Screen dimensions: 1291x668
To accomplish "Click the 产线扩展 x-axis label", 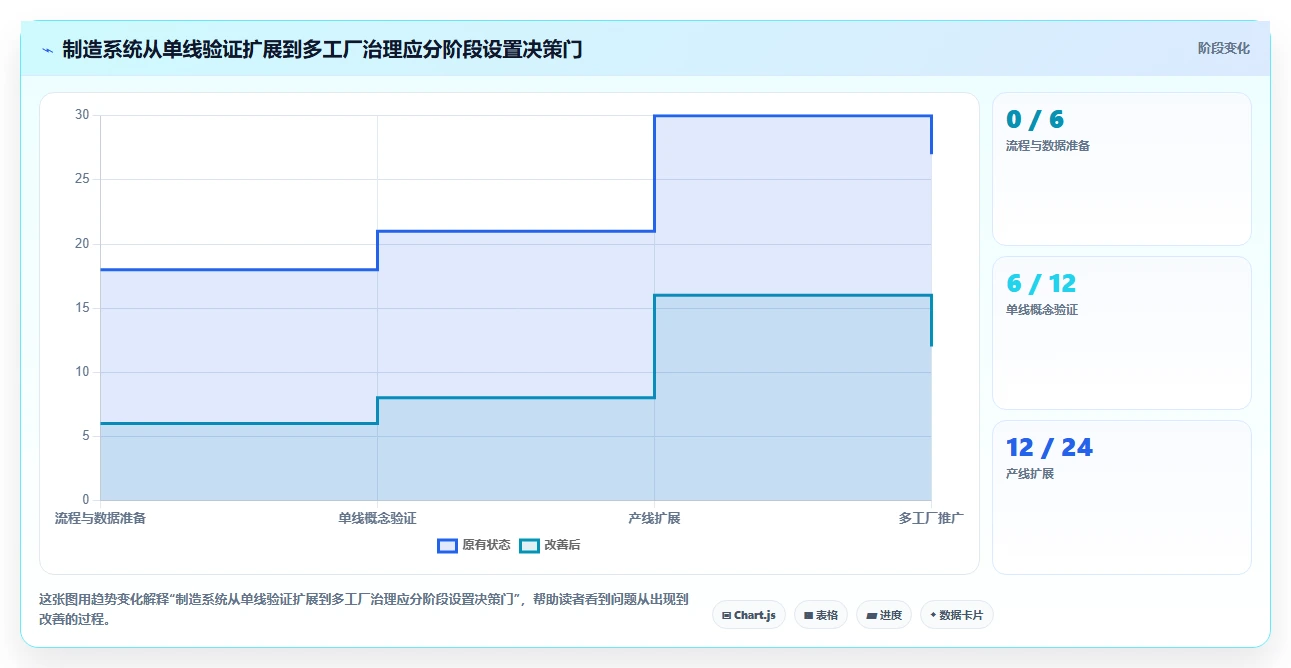I will coord(654,518).
